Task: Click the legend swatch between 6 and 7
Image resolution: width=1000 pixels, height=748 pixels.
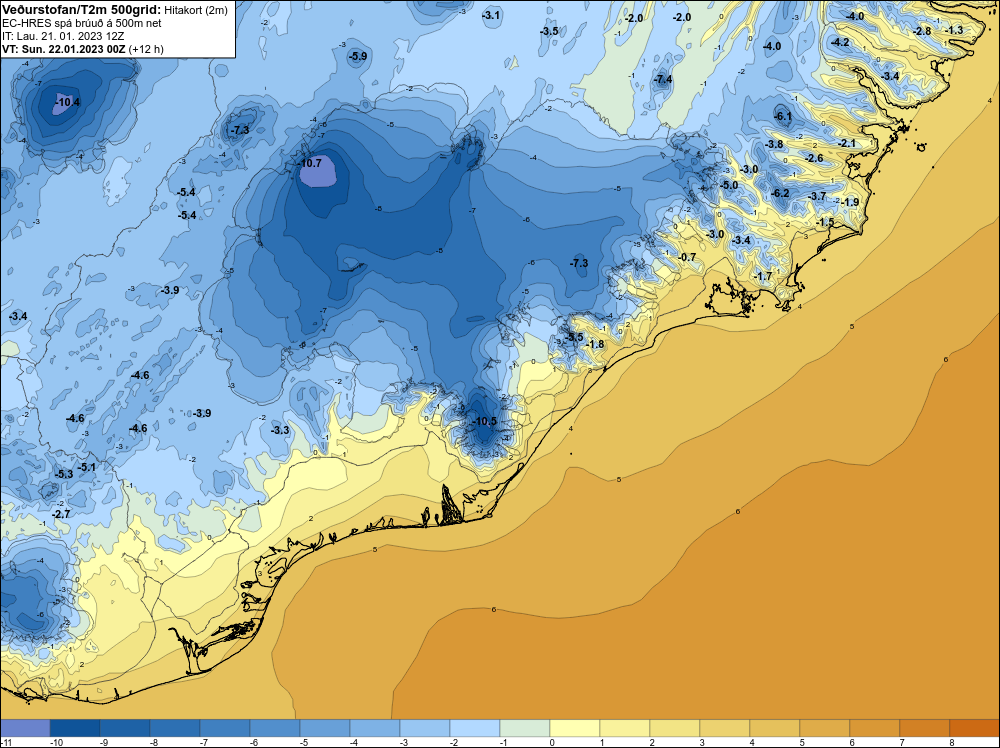Action: (x=874, y=728)
